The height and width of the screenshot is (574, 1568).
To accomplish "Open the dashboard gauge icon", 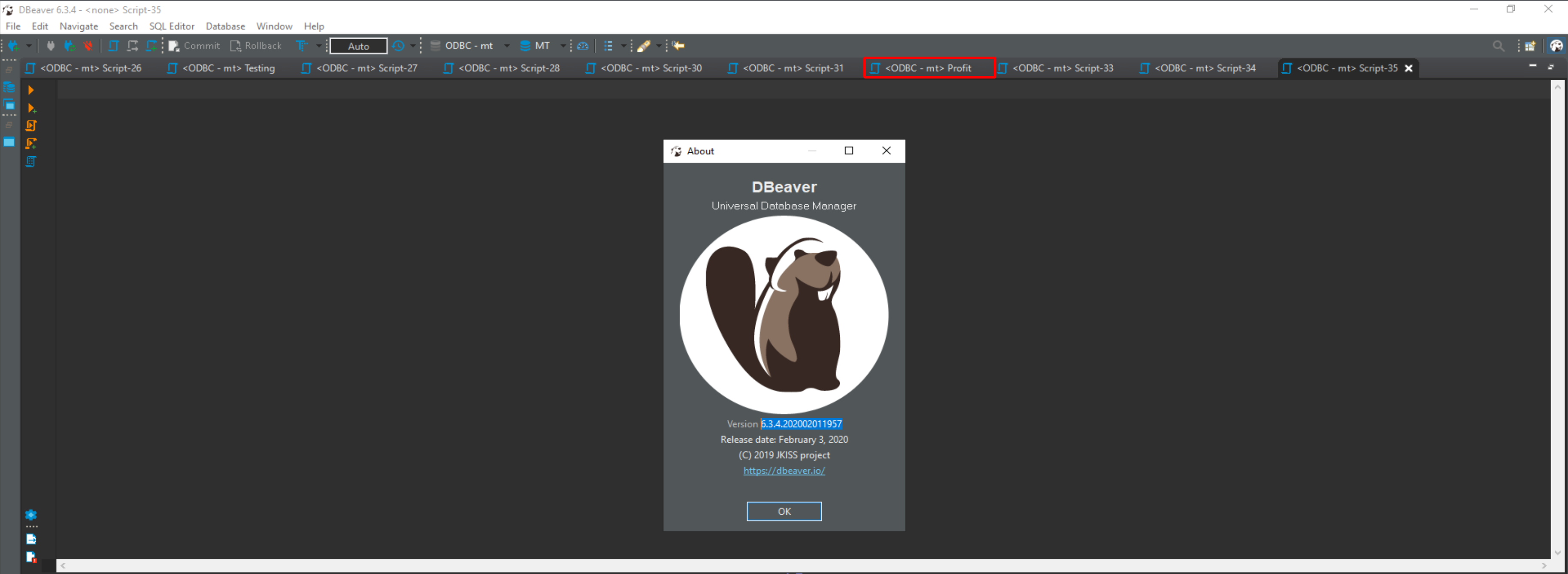I will point(582,45).
